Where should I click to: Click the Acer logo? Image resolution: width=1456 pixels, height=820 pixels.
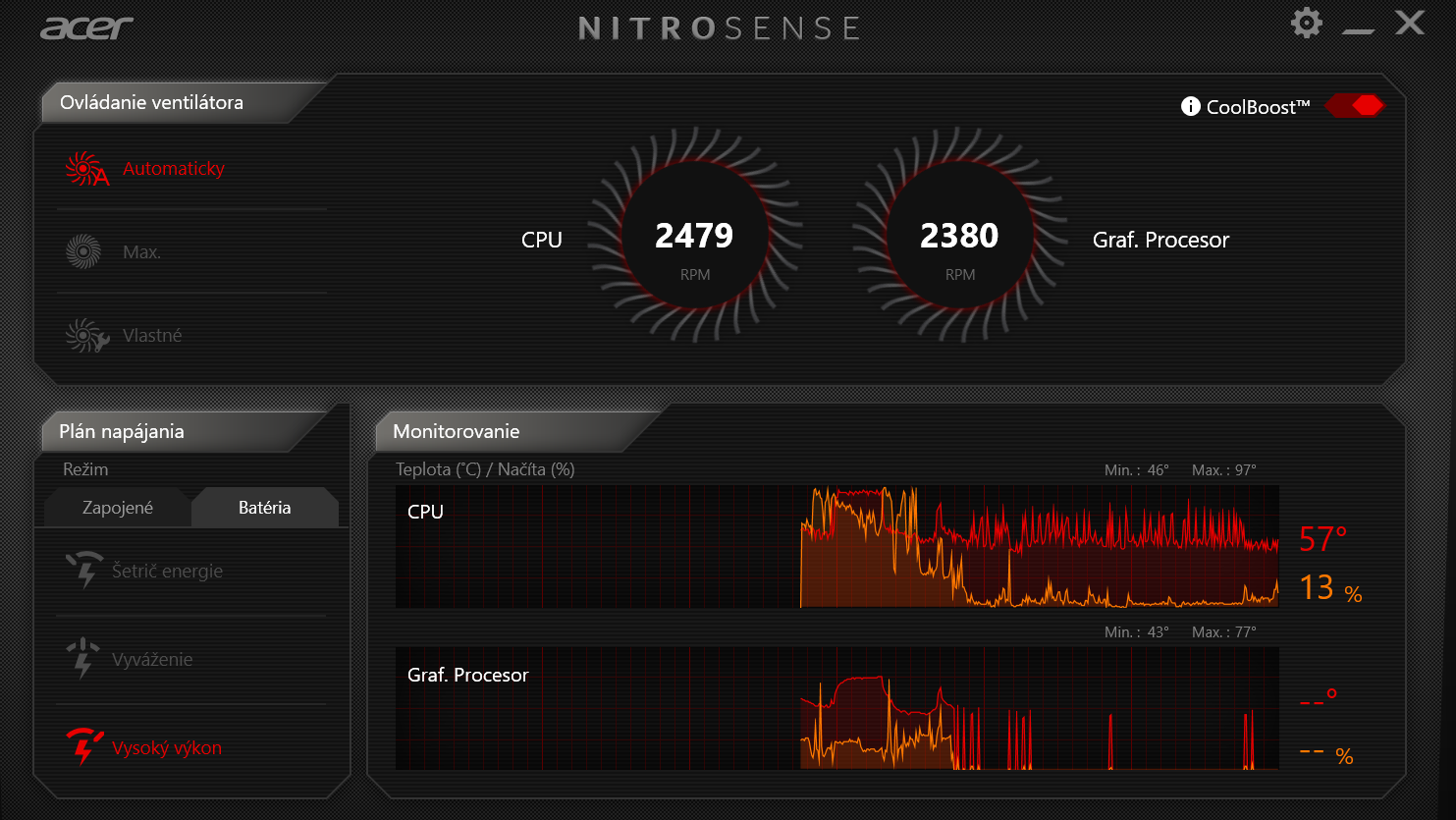(86, 27)
